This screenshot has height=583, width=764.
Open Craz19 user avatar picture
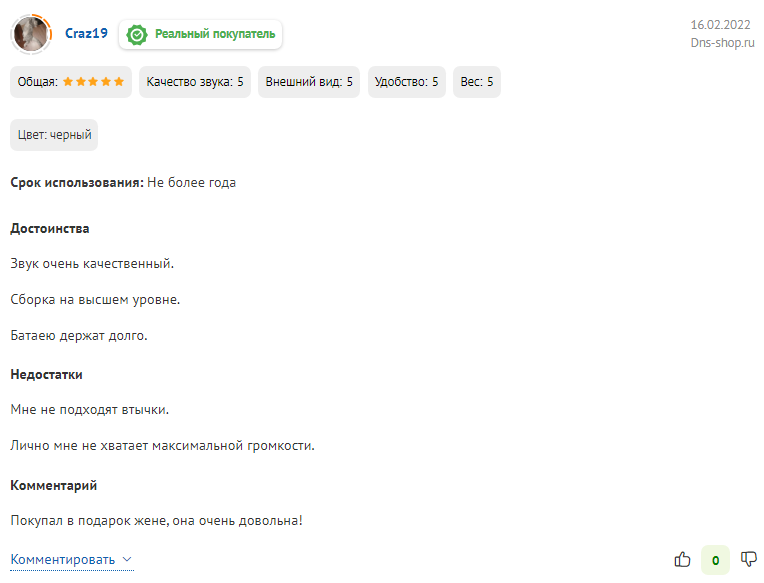point(31,34)
